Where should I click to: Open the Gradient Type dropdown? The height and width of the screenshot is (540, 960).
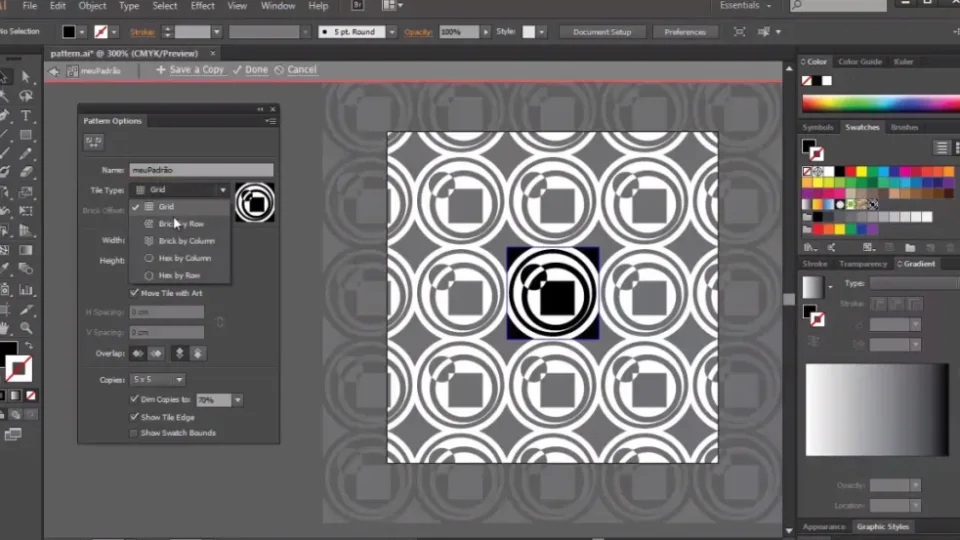(913, 283)
